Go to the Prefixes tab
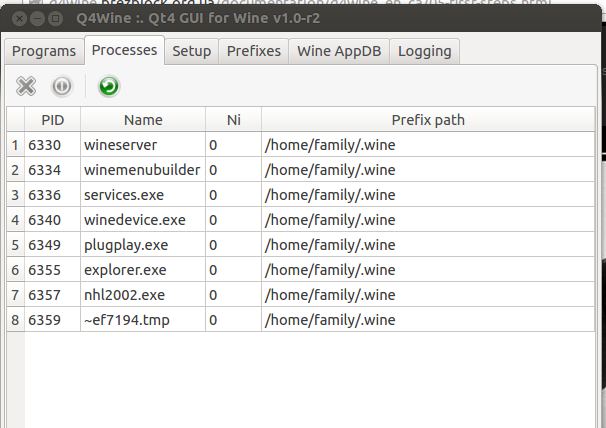Screen dimensions: 606x428 tap(254, 51)
